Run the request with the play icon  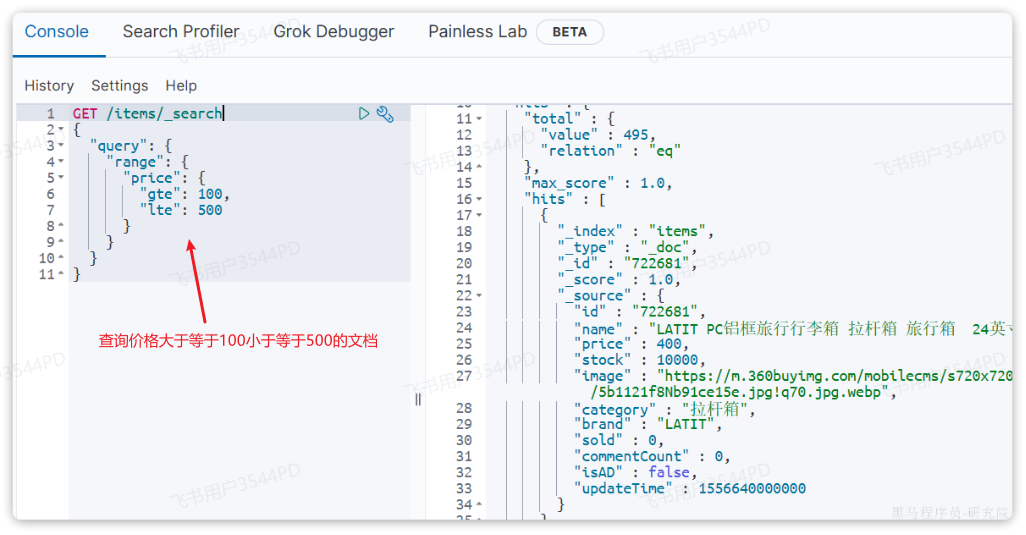364,114
